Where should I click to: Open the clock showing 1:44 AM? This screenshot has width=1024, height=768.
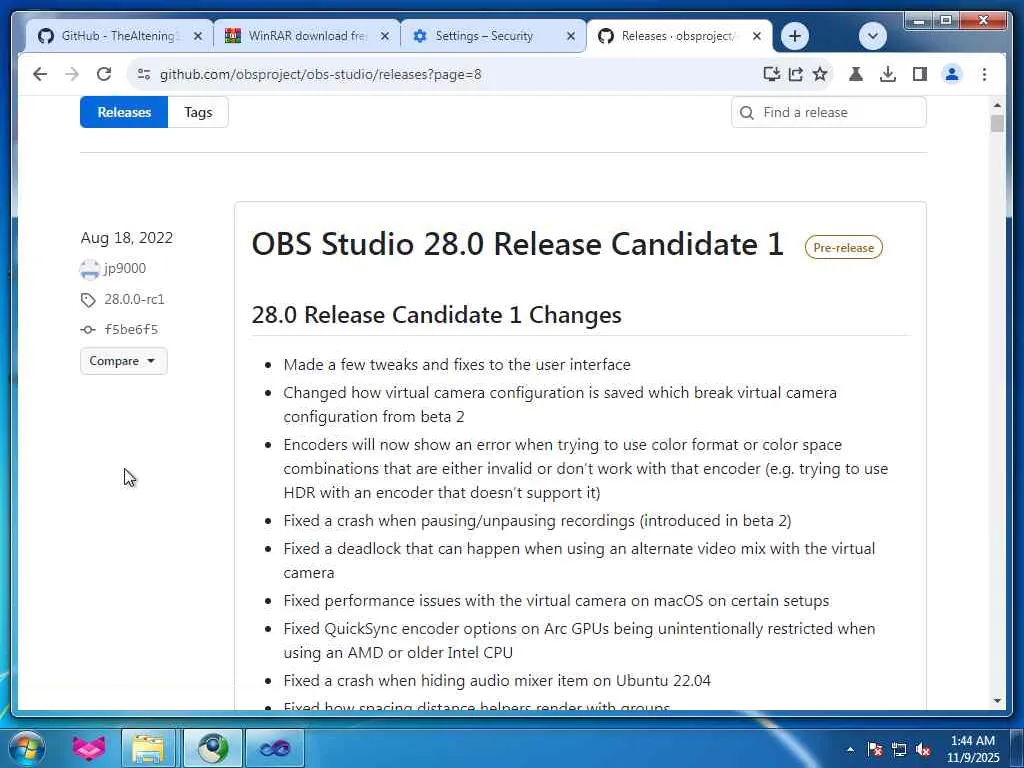coord(972,748)
